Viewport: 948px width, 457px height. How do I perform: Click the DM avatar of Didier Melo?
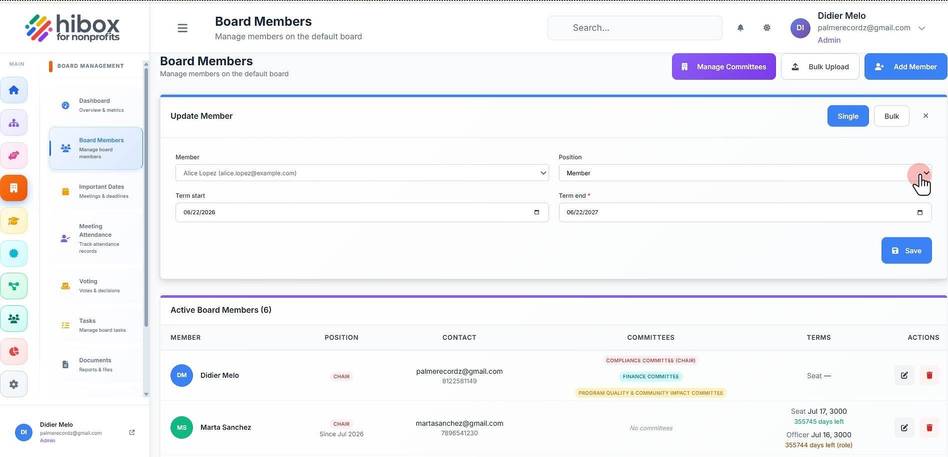pyautogui.click(x=181, y=375)
